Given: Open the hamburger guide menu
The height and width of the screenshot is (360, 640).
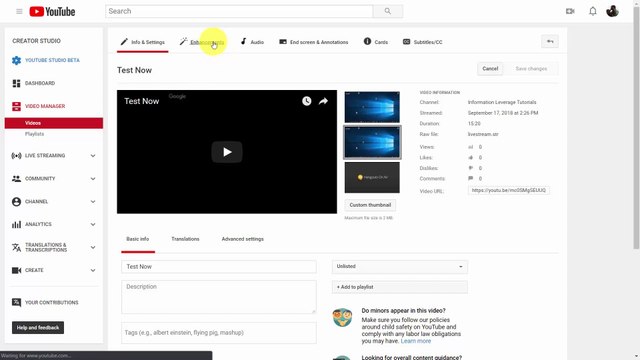Looking at the screenshot, I should click(19, 11).
